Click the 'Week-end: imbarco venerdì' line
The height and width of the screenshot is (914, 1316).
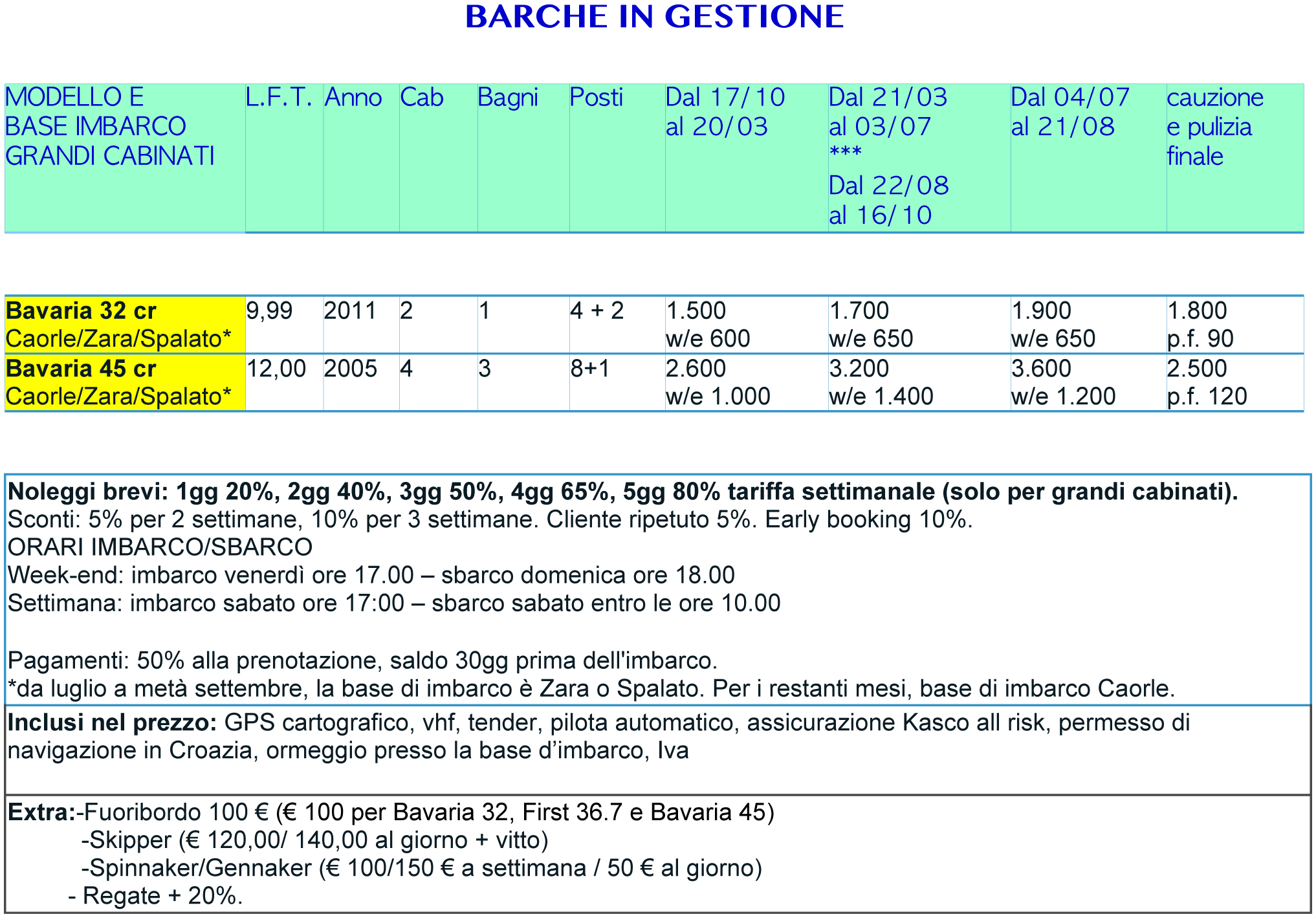(x=371, y=575)
